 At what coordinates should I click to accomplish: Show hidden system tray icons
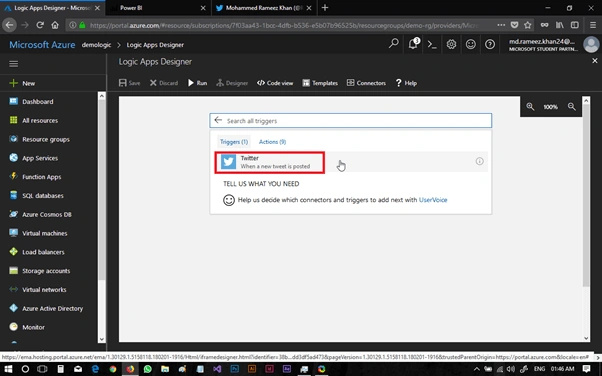pyautogui.click(x=476, y=369)
